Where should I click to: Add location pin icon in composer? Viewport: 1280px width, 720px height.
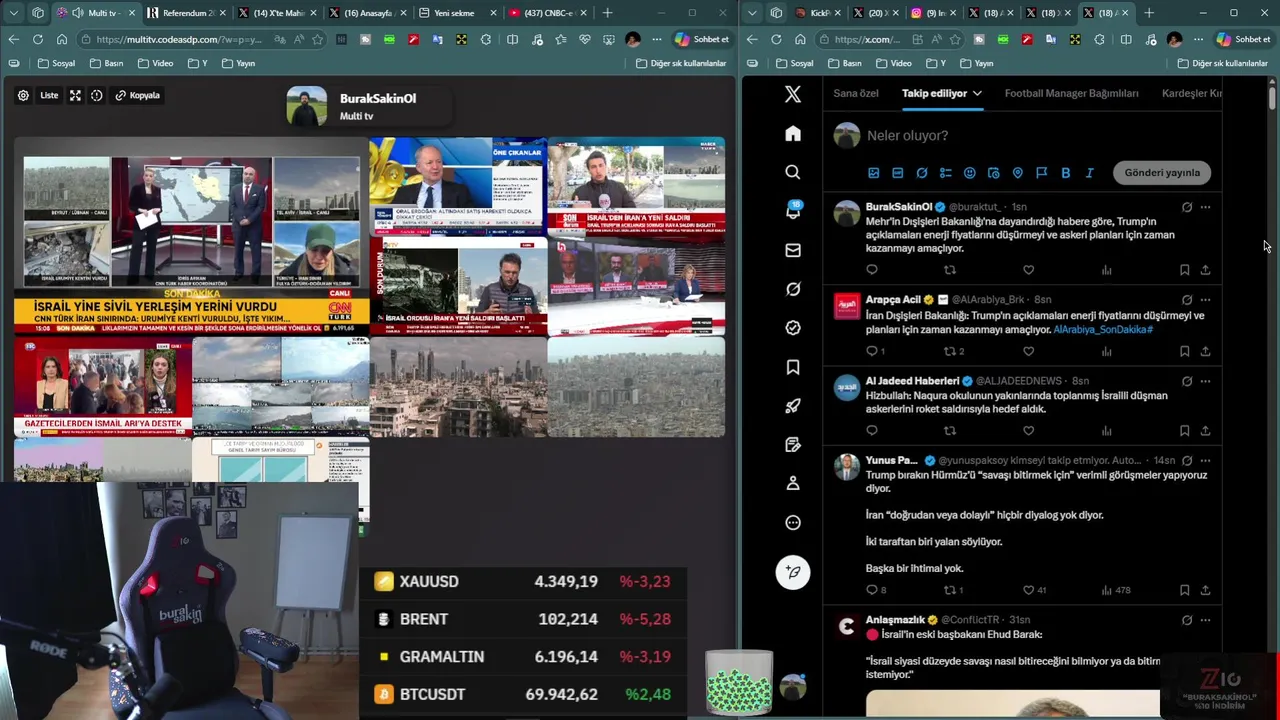point(1017,173)
